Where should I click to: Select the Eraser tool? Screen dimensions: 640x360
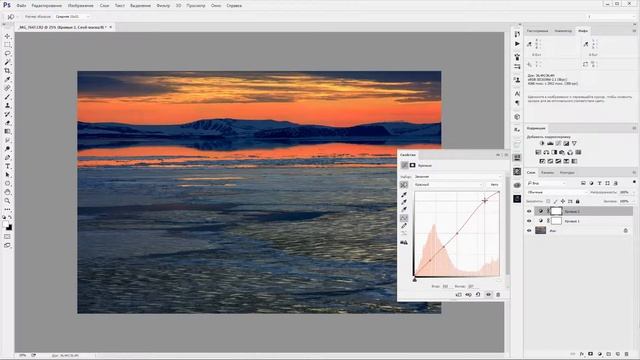click(7, 122)
